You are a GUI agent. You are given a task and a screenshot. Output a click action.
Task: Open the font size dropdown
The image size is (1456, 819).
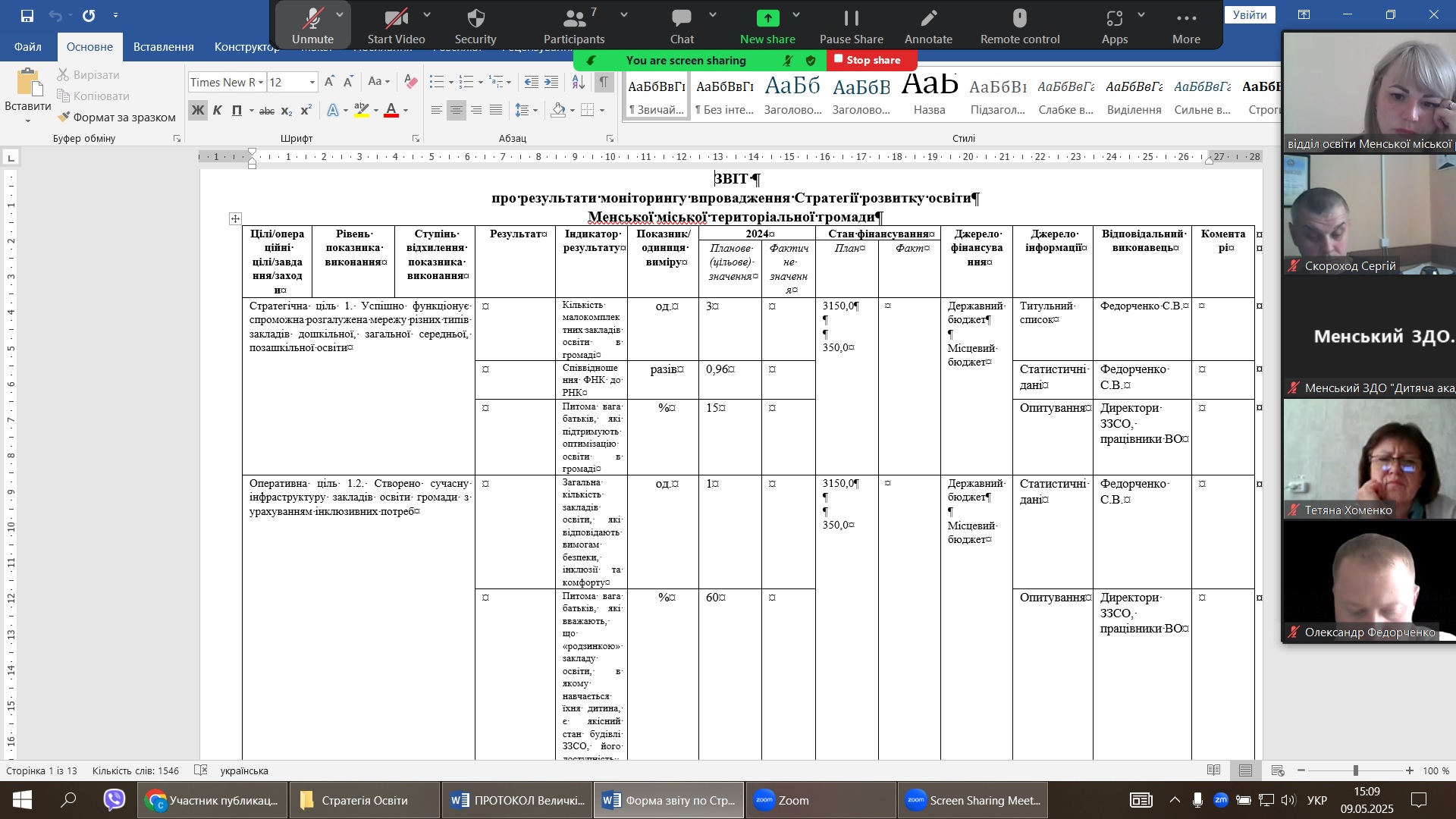click(312, 82)
